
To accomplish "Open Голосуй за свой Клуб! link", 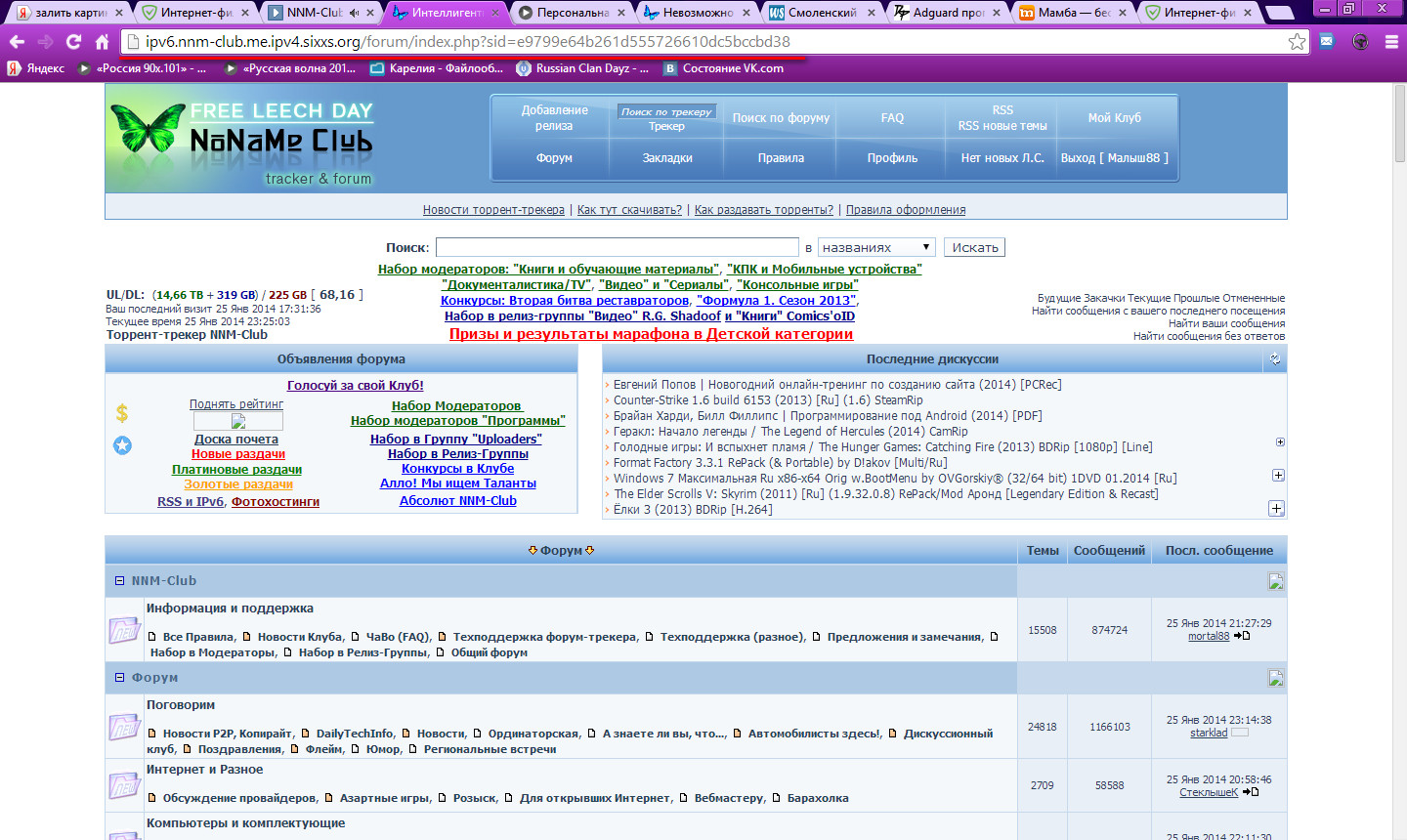I will (x=355, y=386).
